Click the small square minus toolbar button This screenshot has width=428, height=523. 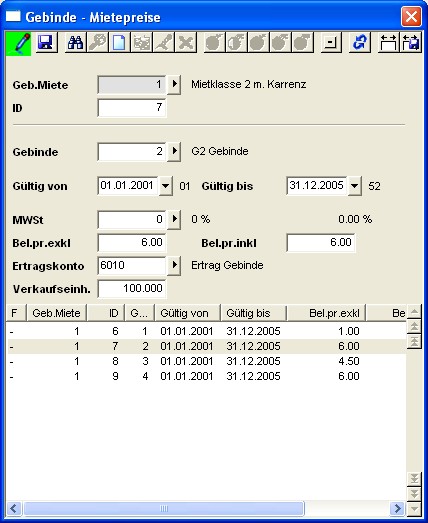click(x=331, y=43)
